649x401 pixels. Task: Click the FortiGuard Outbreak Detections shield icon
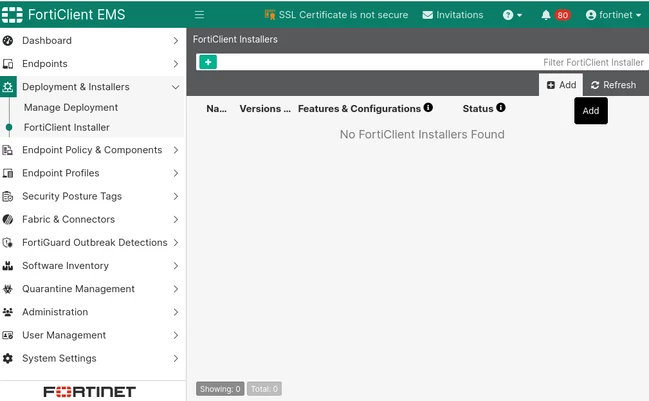[x=8, y=243]
